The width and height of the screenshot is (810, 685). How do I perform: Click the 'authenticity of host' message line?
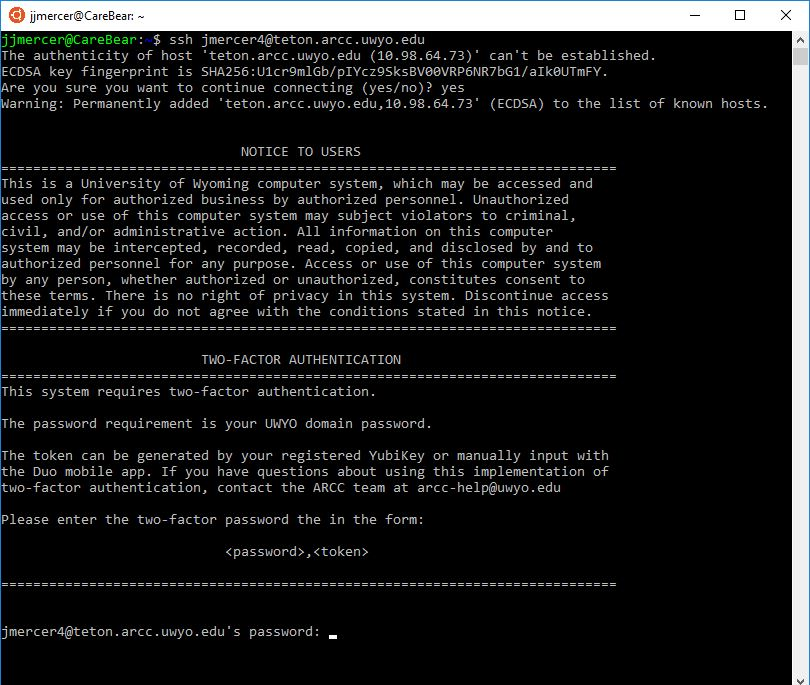coord(329,56)
